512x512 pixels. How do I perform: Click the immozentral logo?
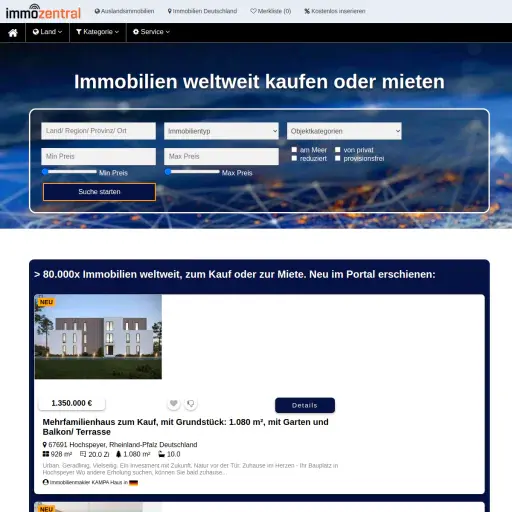point(43,12)
